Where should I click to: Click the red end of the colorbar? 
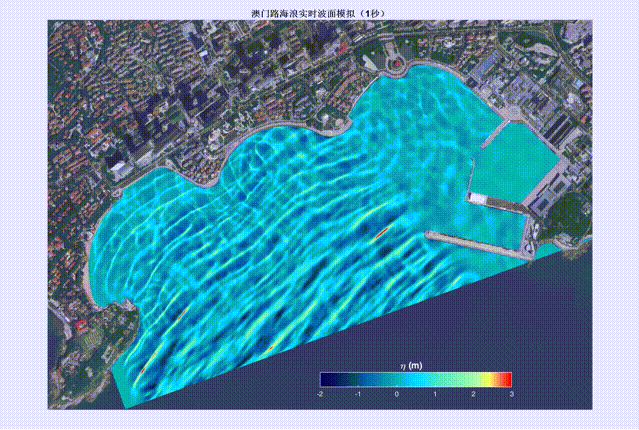pos(506,379)
